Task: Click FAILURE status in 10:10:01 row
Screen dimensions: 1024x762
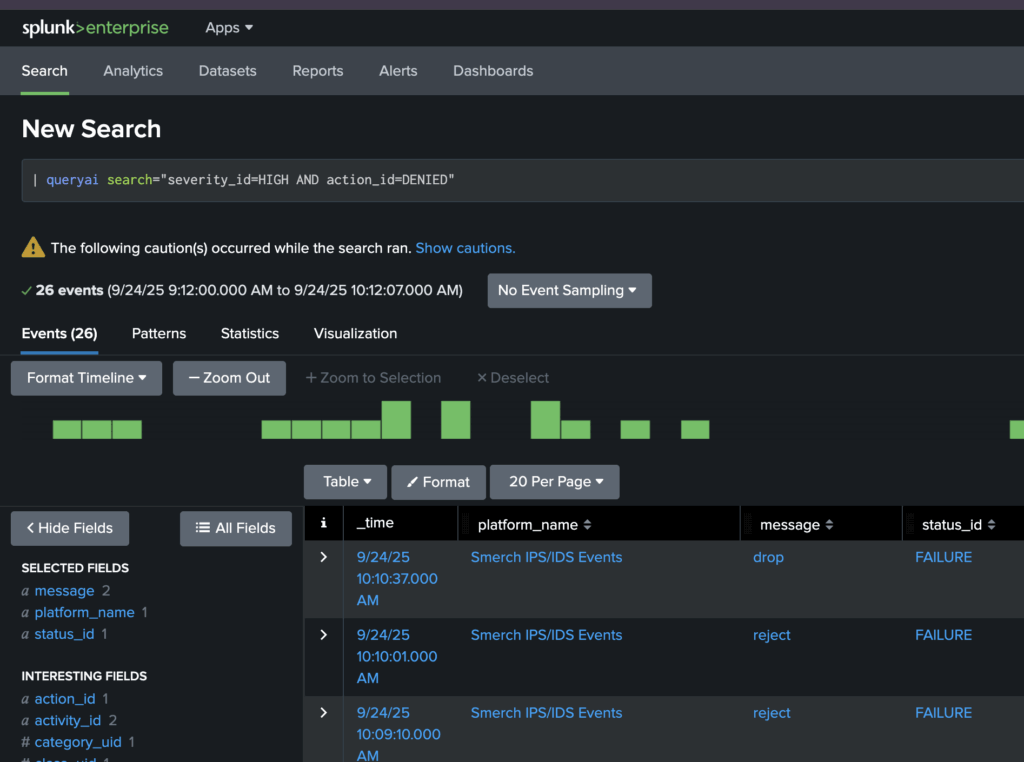Action: point(943,635)
